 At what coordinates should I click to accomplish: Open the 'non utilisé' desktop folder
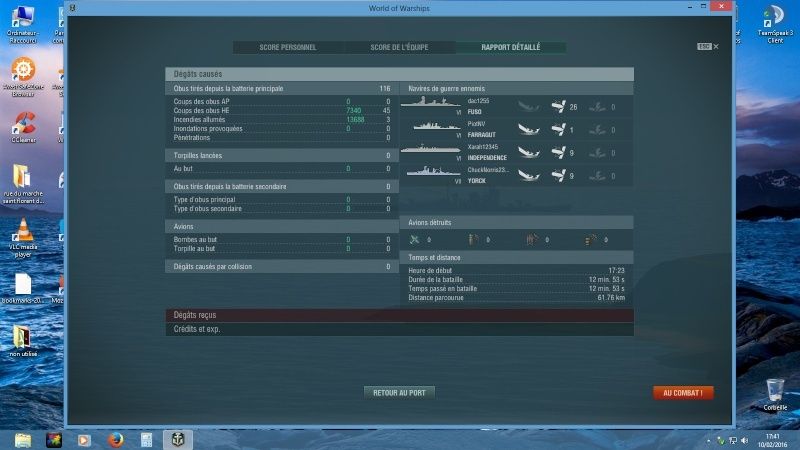pos(23,340)
